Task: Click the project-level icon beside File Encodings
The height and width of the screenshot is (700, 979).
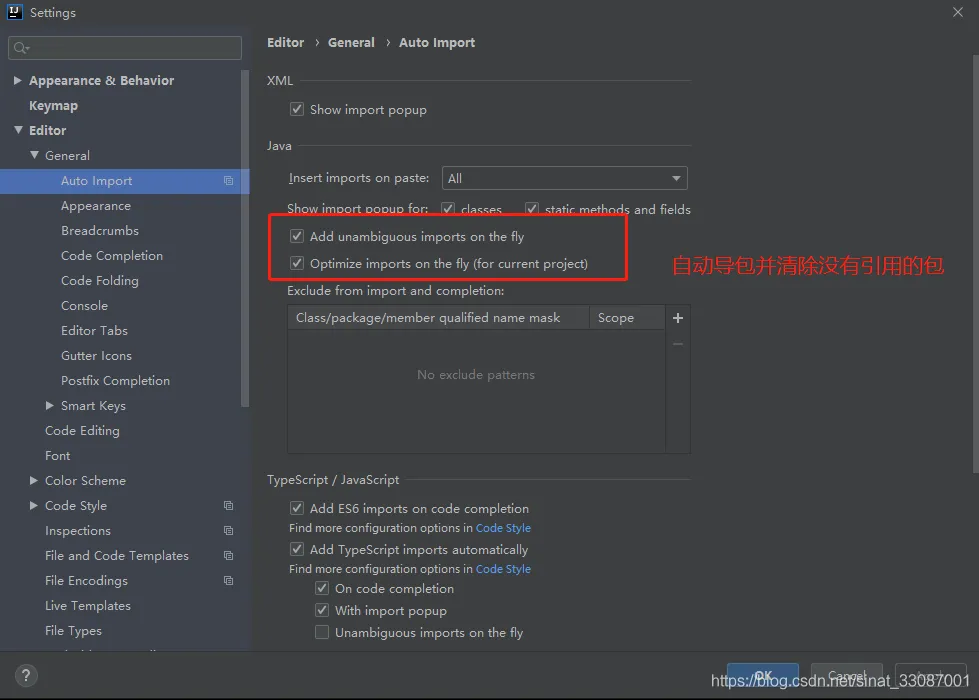Action: point(229,580)
